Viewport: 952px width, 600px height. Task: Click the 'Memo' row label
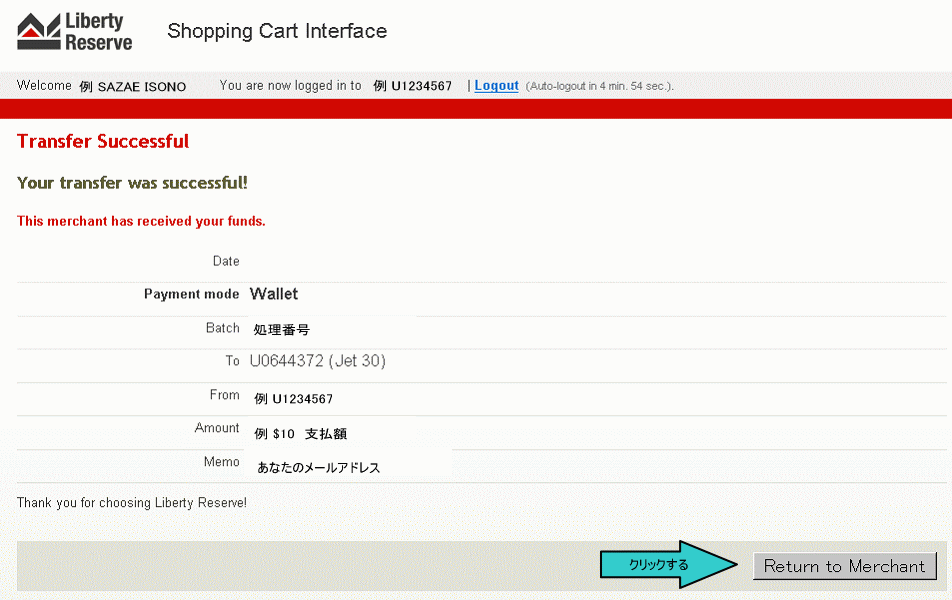[x=222, y=462]
